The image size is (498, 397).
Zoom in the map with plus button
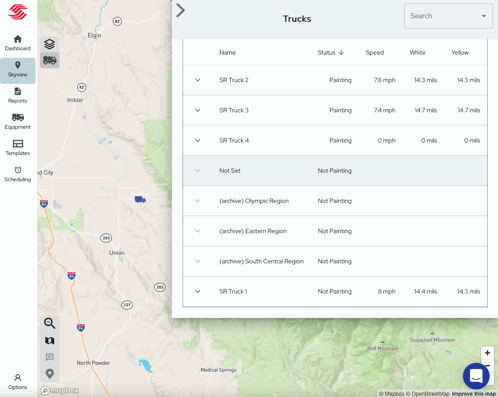tap(487, 353)
